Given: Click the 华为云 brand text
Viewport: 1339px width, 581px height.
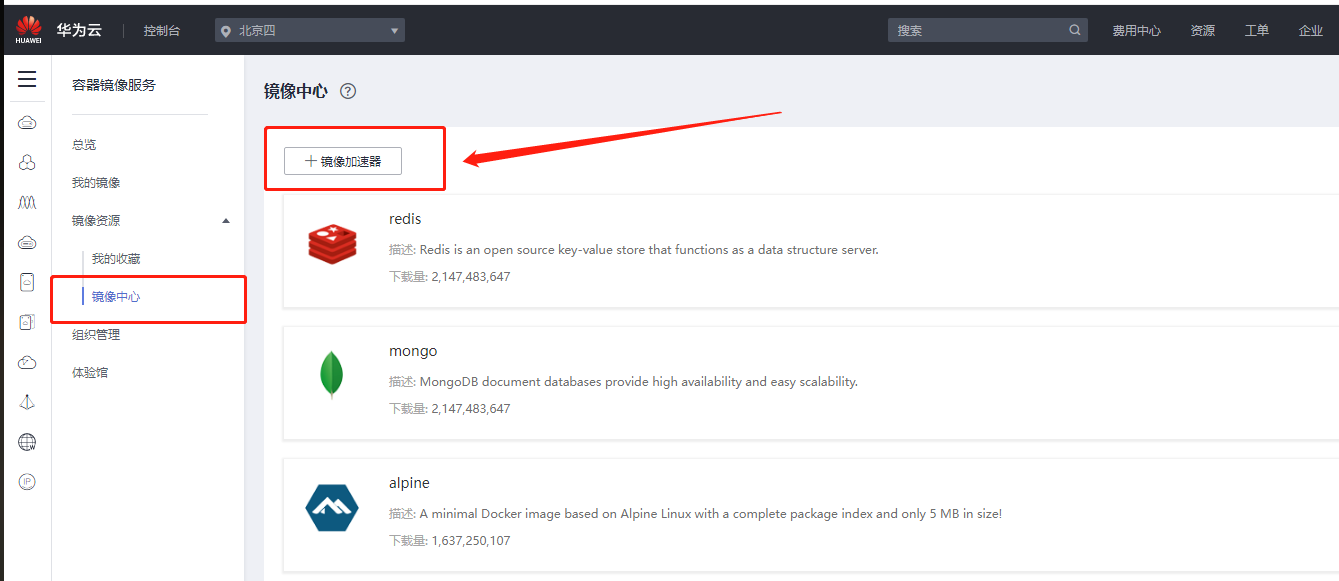Looking at the screenshot, I should pyautogui.click(x=79, y=30).
